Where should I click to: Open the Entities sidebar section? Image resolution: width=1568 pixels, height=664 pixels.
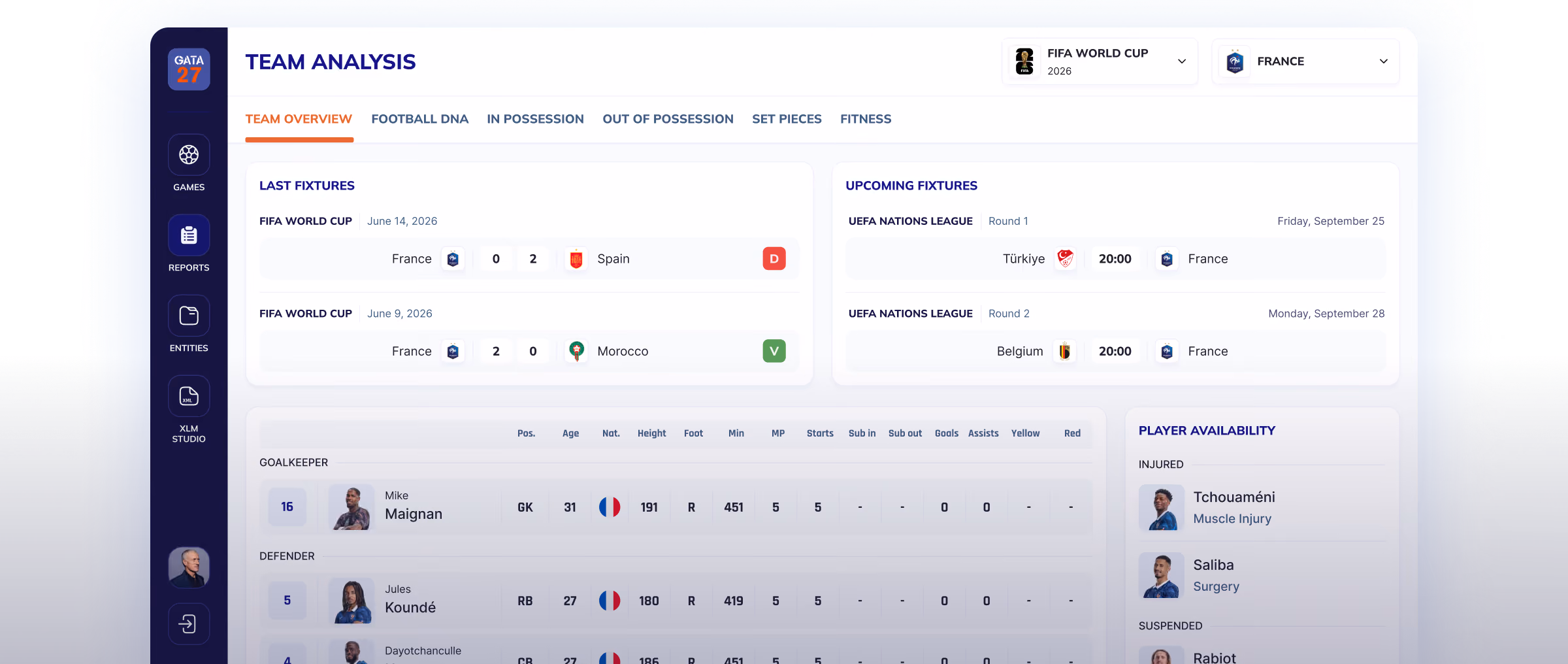[189, 324]
